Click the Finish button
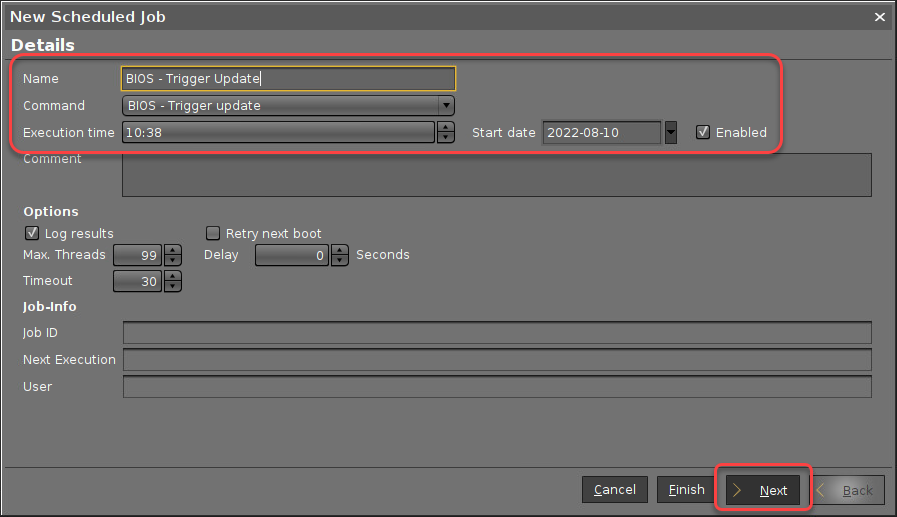Viewport: 897px width, 517px height. (x=686, y=490)
